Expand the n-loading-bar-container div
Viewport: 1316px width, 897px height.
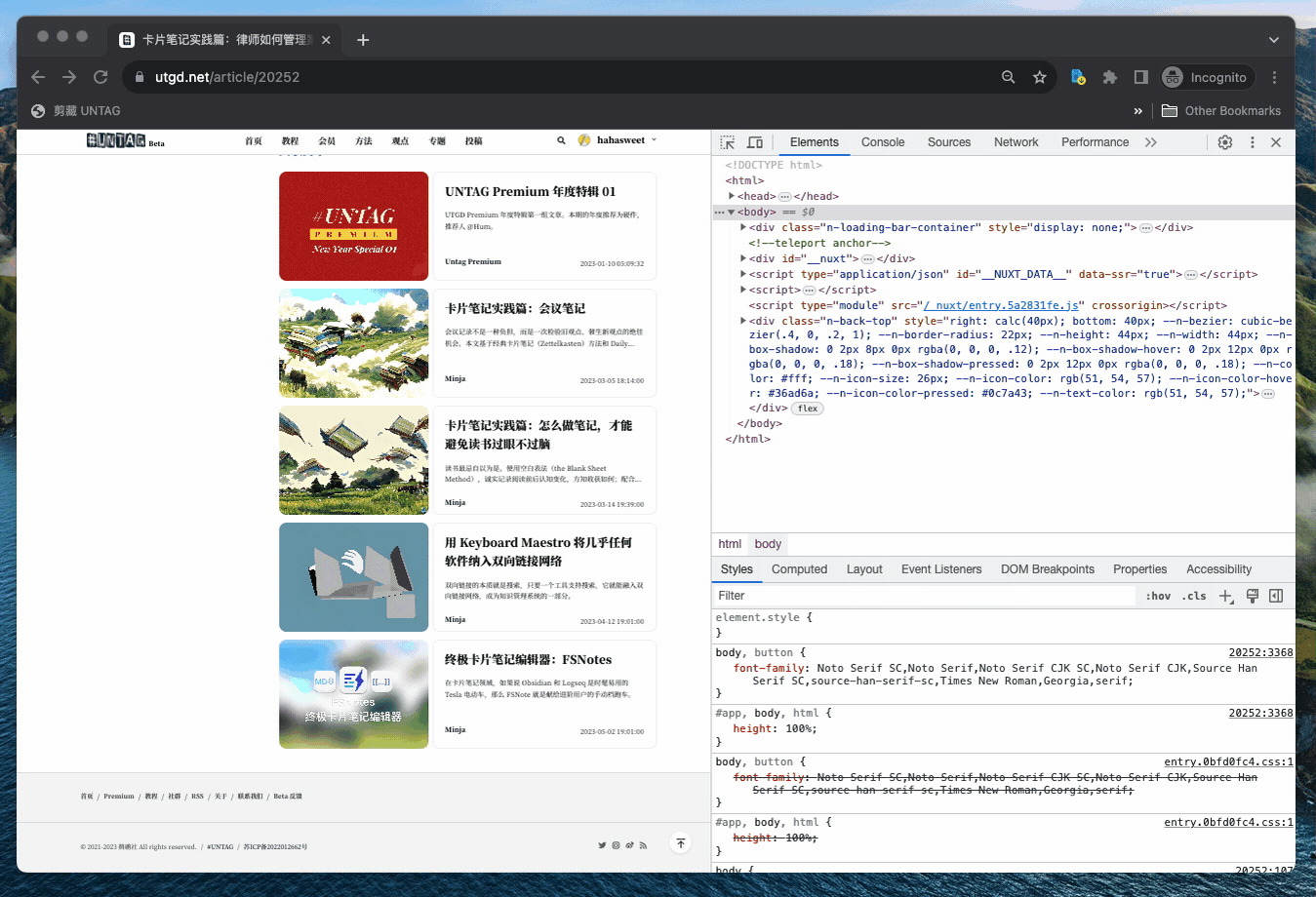[x=743, y=227]
